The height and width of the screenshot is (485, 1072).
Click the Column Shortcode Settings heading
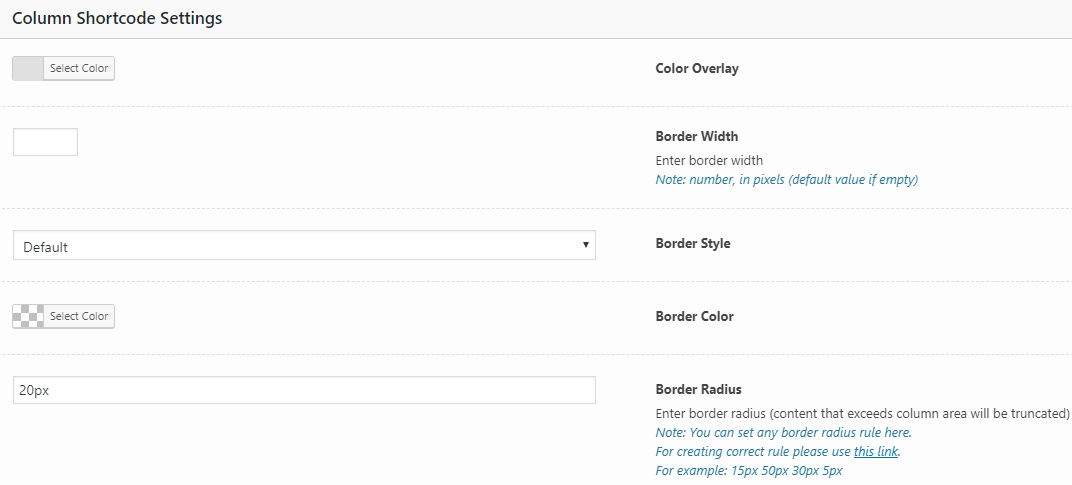tap(117, 18)
